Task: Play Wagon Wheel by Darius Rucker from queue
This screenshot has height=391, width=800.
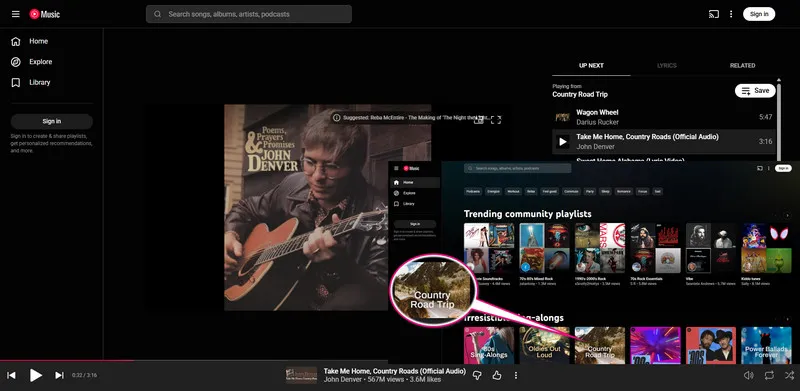Action: [x=664, y=117]
